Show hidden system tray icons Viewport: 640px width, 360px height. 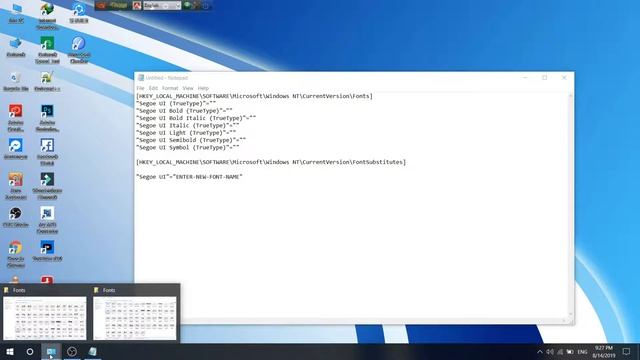point(540,352)
